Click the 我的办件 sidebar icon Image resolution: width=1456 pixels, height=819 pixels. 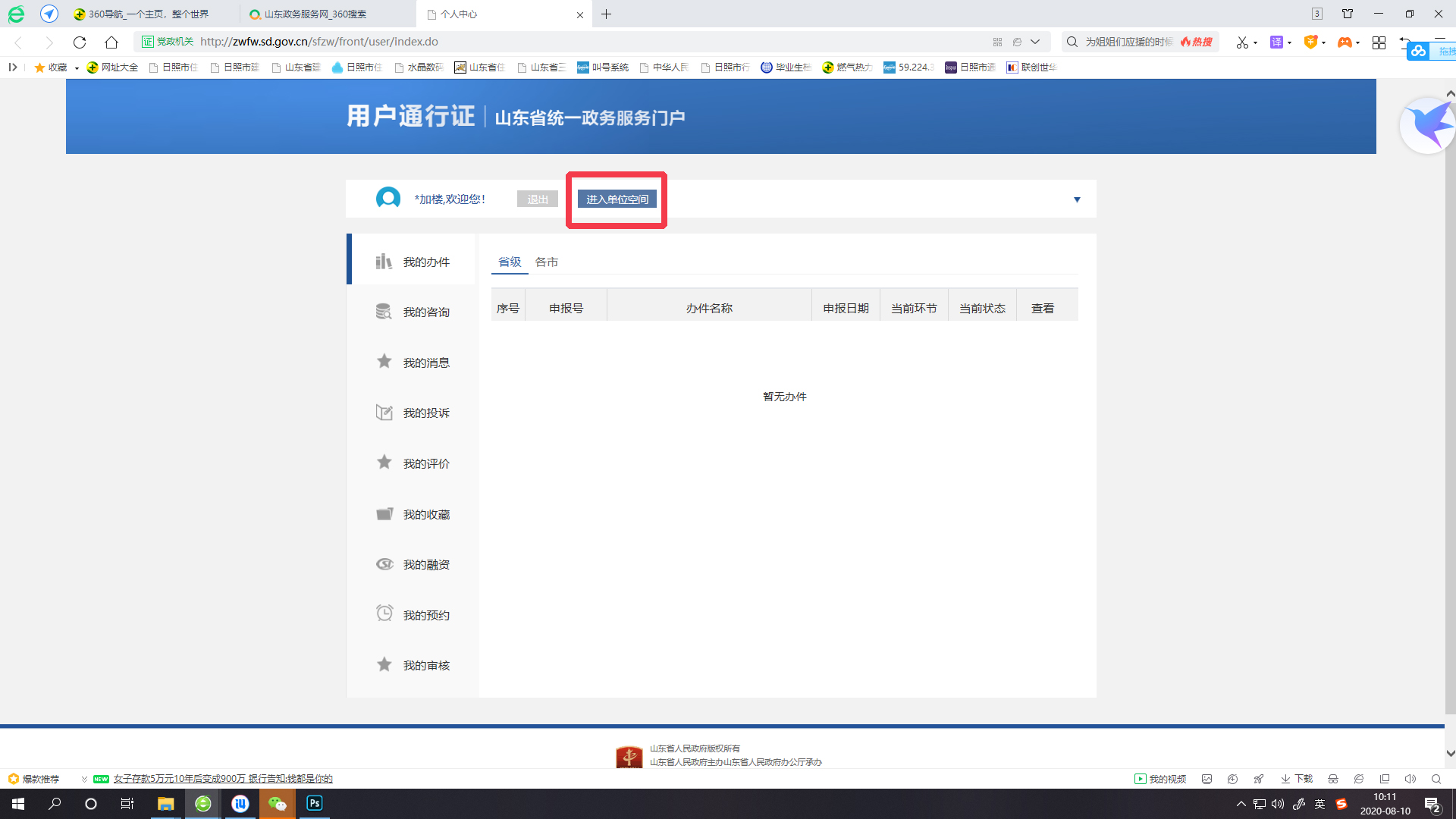click(384, 262)
